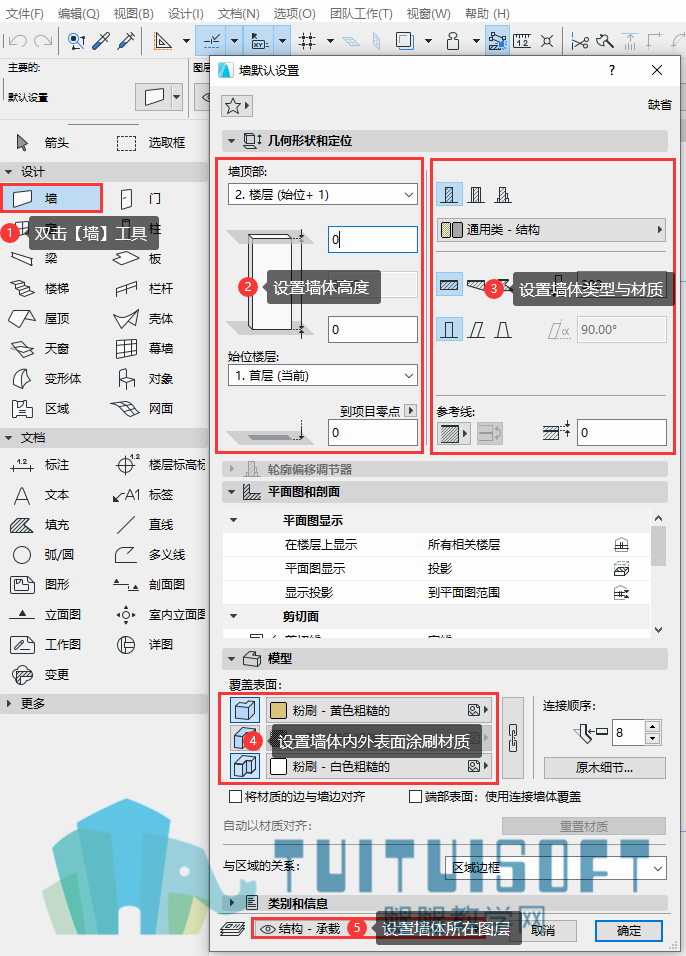Click the 确定 button

coord(629,930)
